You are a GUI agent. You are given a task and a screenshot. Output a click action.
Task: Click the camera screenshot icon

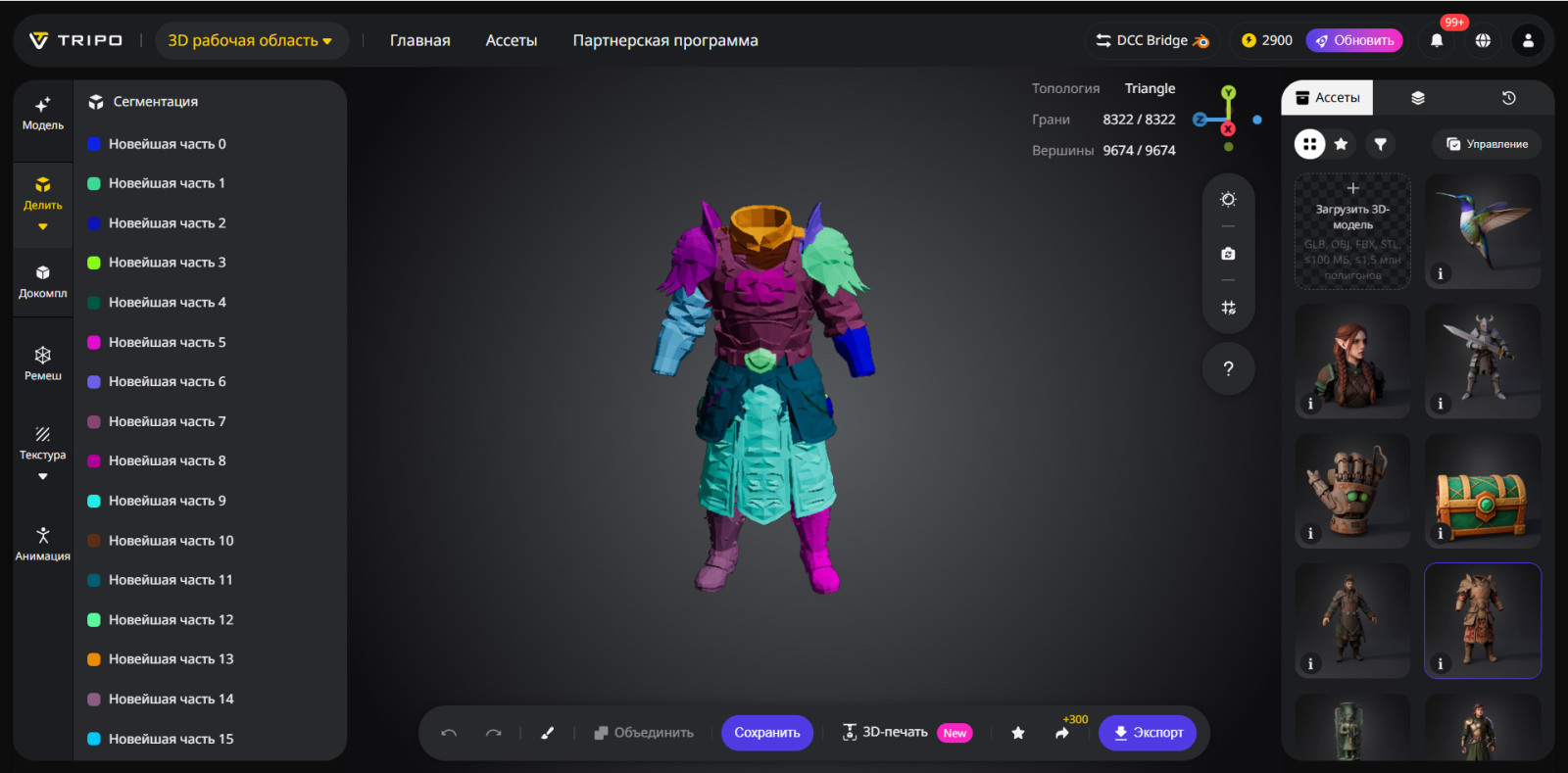(1228, 254)
